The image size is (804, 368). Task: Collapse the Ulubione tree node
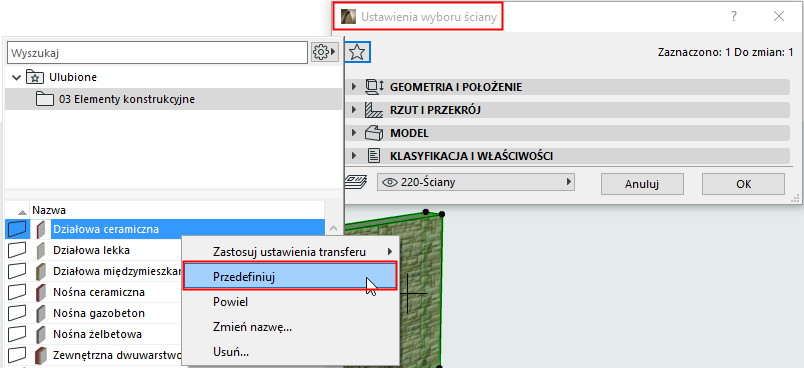tap(16, 77)
